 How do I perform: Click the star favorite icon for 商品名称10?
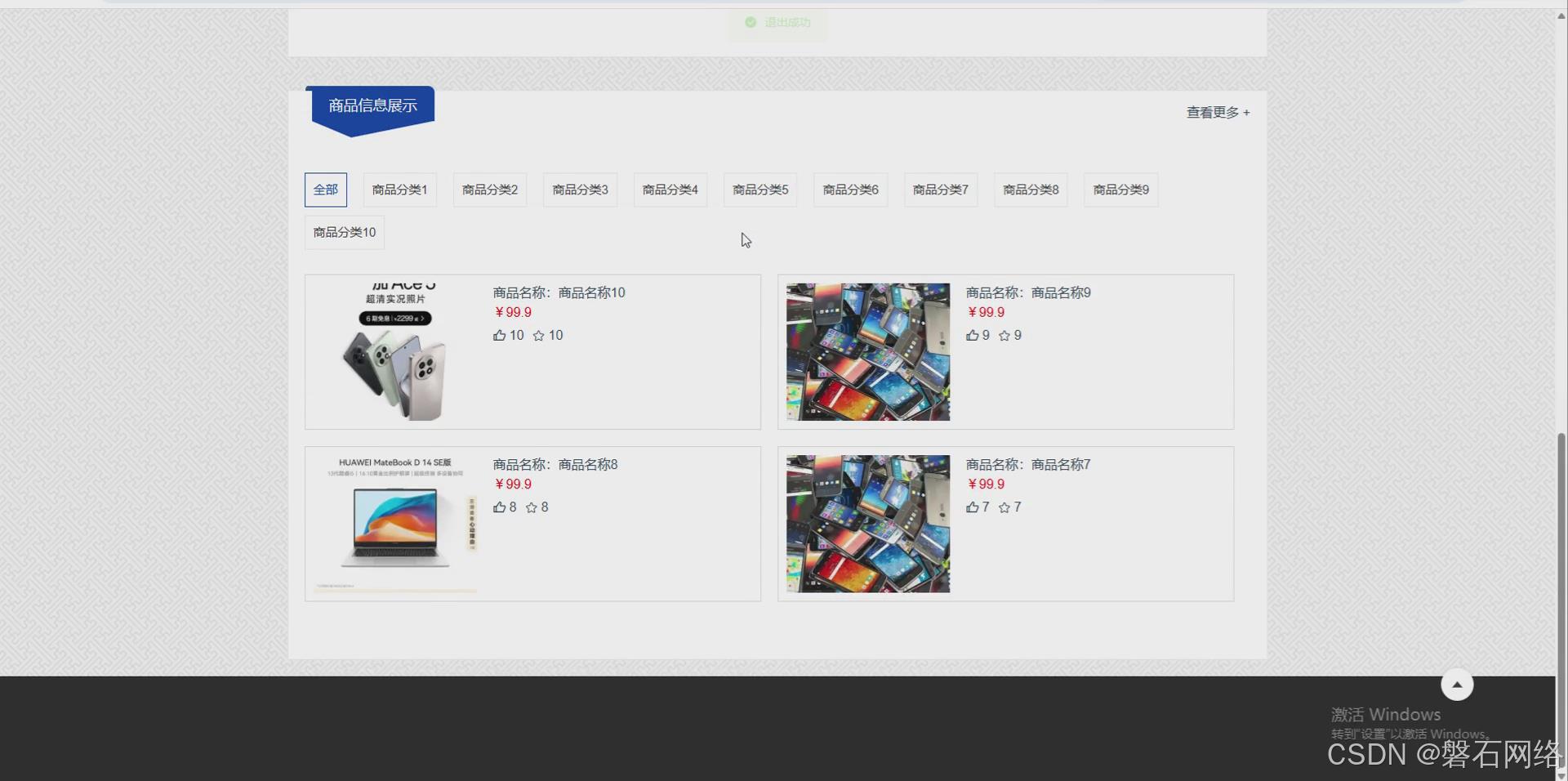tap(538, 336)
